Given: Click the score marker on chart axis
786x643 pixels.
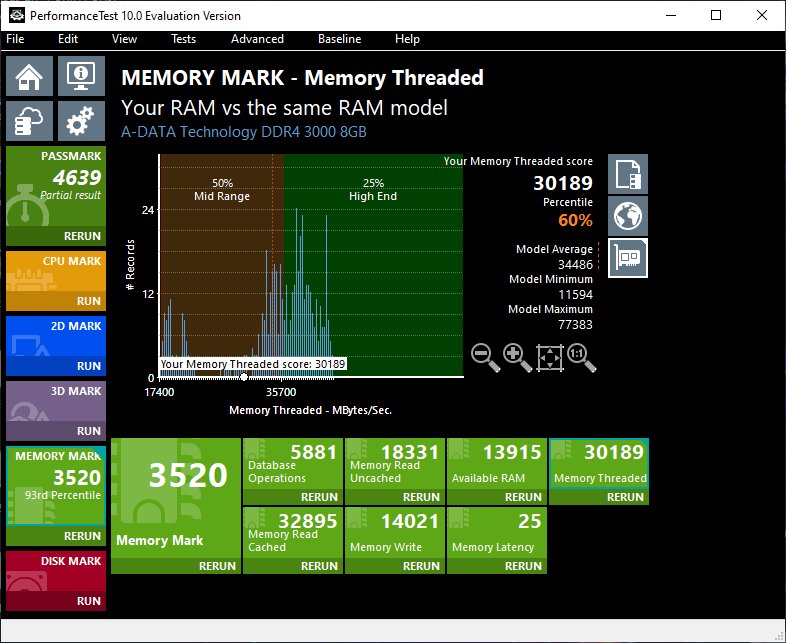Looking at the screenshot, I should coord(244,377).
